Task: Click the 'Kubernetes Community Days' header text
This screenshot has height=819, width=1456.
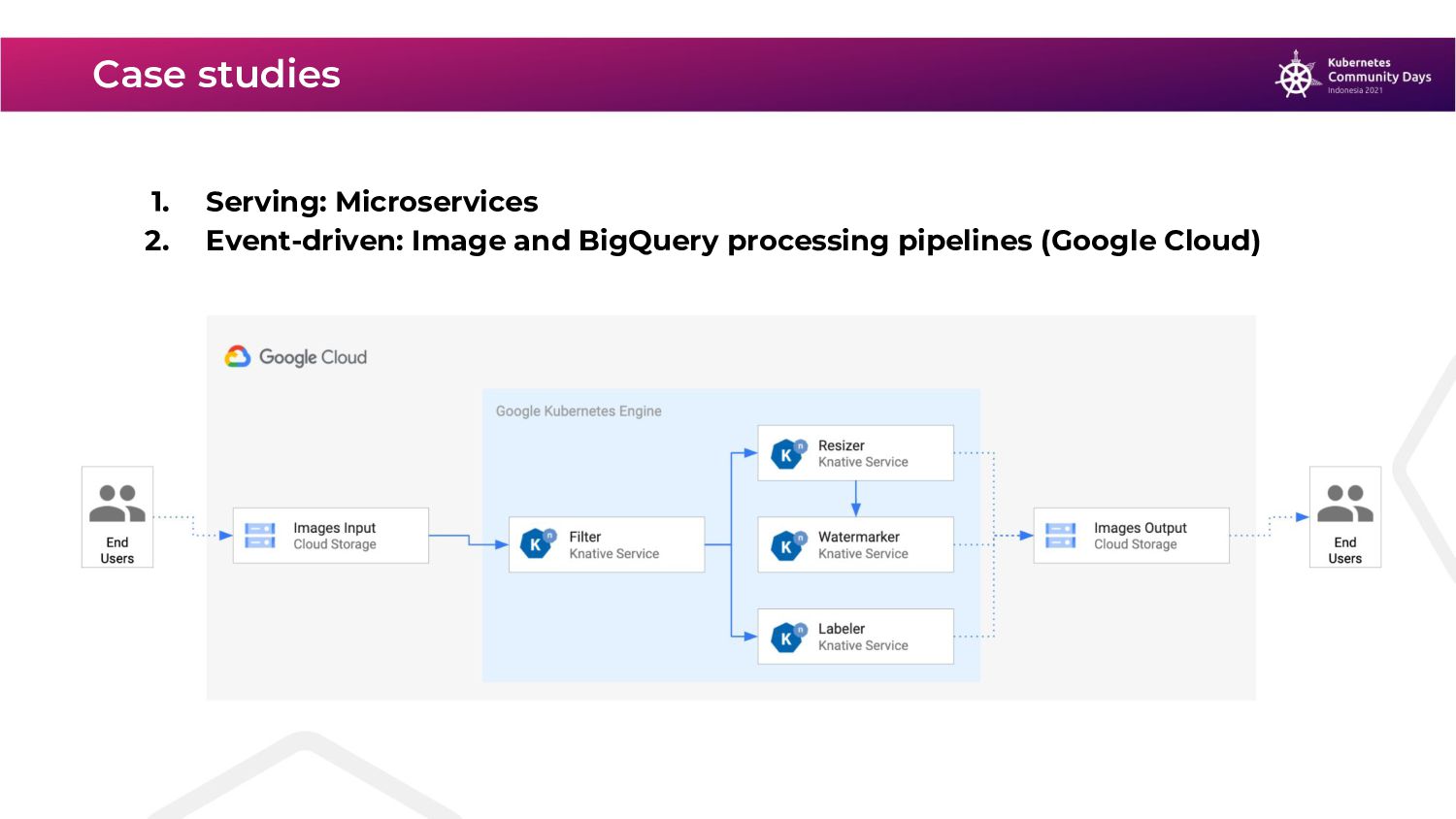Action: 1379,70
